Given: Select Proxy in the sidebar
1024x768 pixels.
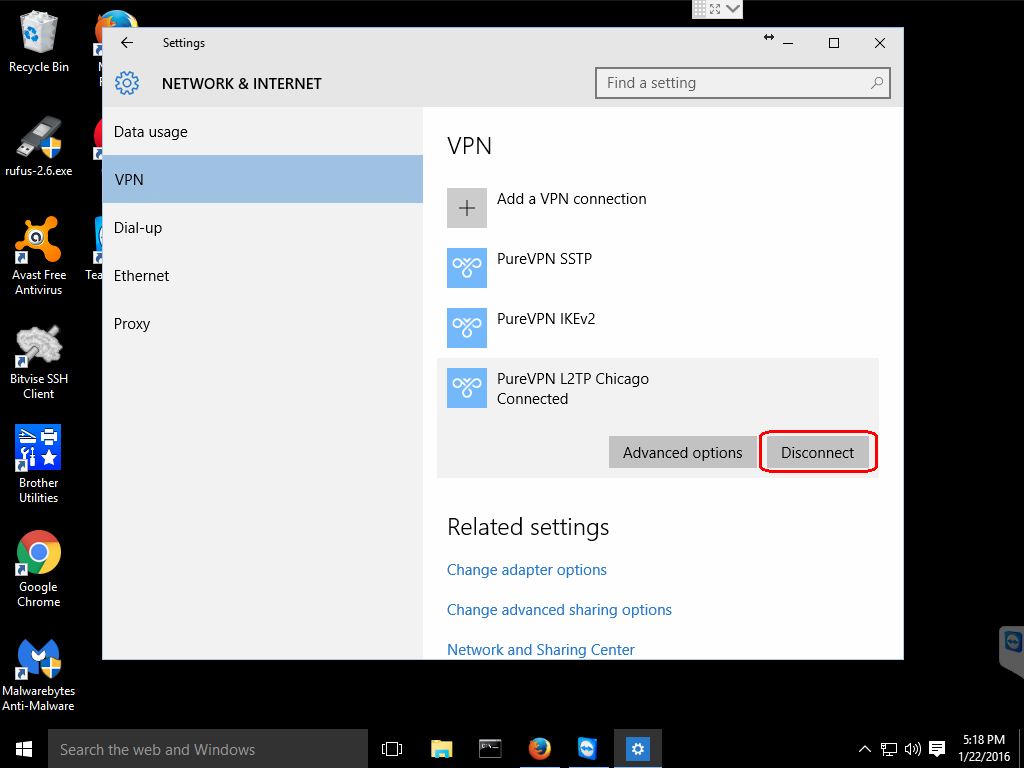Looking at the screenshot, I should [x=263, y=323].
